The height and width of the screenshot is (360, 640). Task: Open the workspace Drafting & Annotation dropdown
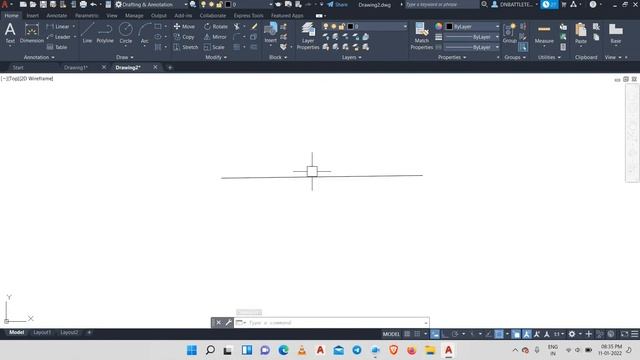pyautogui.click(x=151, y=4)
